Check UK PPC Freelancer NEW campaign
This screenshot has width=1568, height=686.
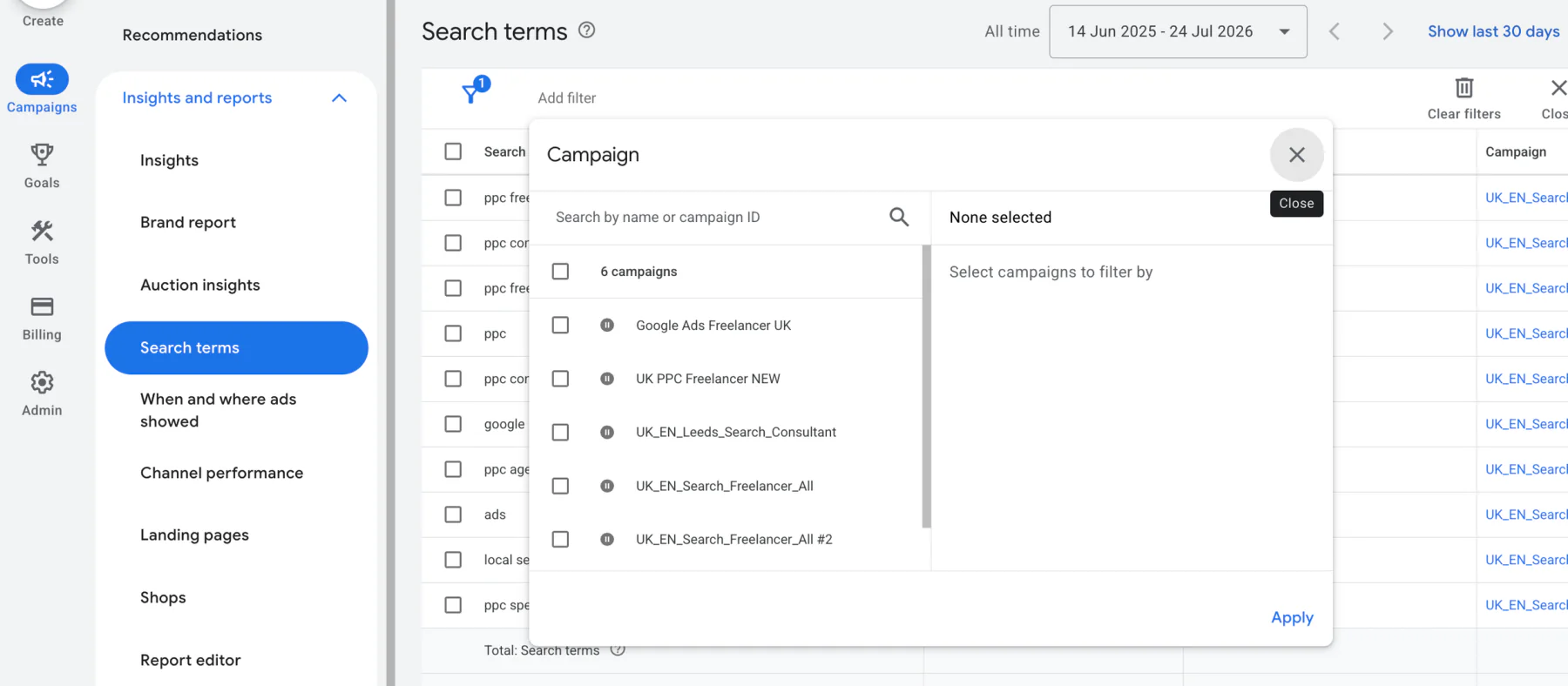point(560,379)
